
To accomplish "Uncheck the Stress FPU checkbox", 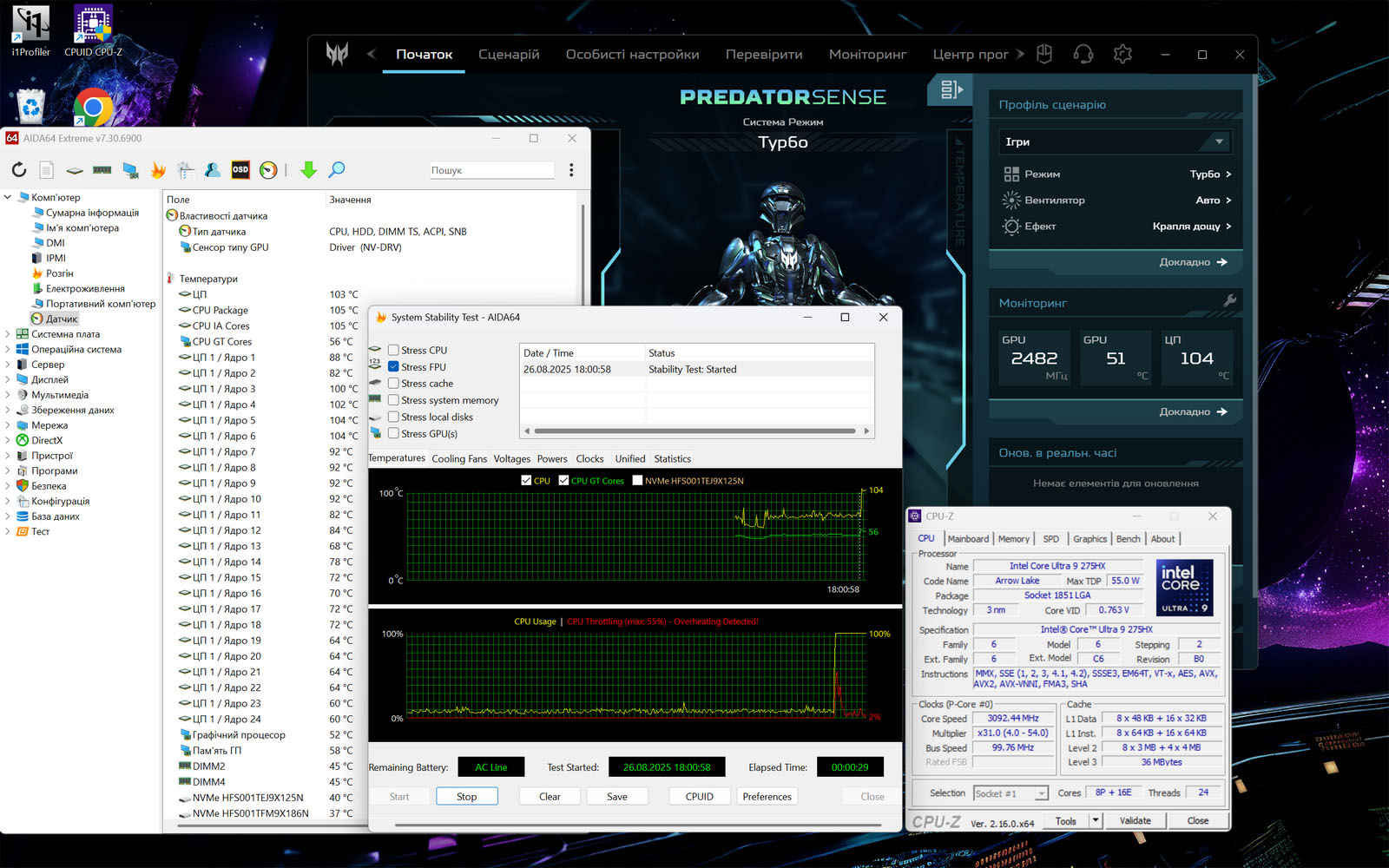I will 393,367.
